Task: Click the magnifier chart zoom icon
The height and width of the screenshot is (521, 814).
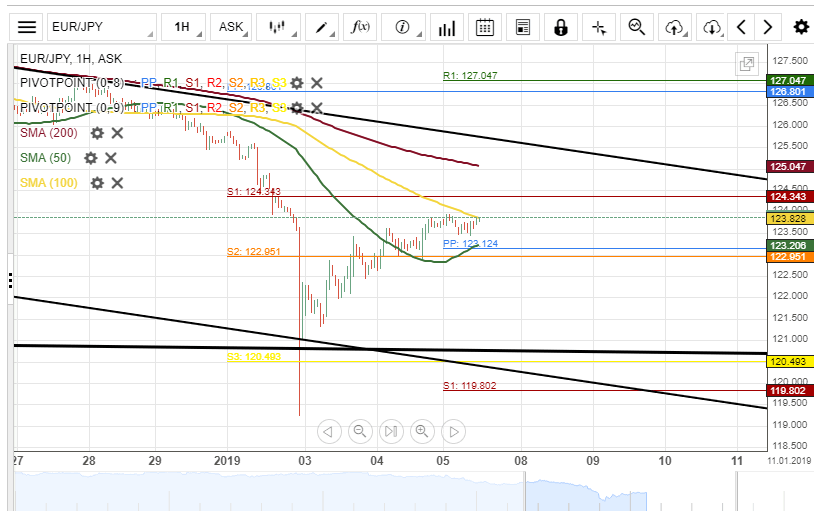Action: pos(637,27)
